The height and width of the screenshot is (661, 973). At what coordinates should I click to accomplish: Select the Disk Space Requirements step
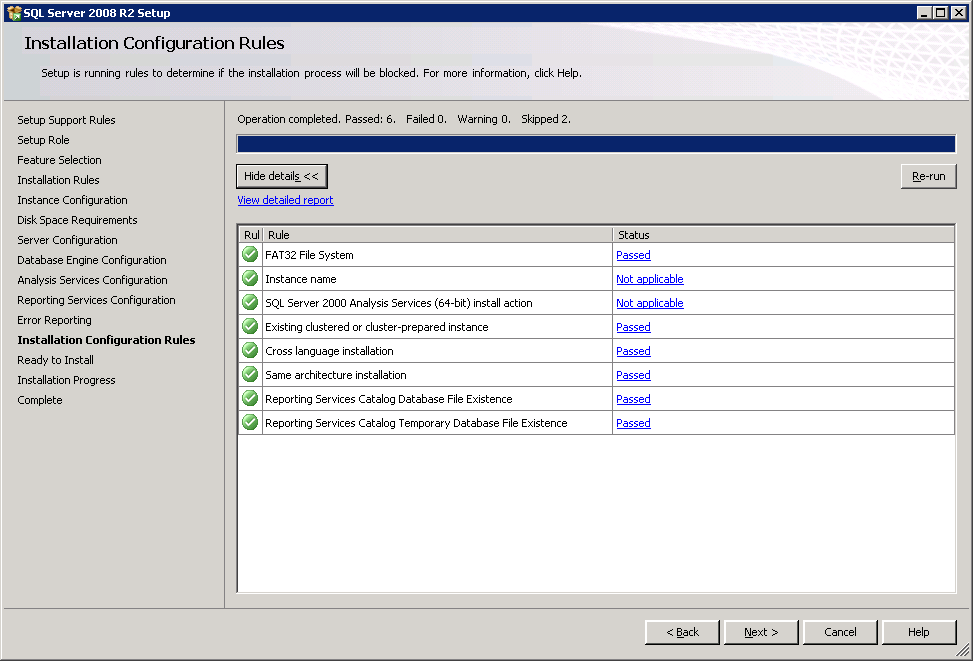point(78,220)
